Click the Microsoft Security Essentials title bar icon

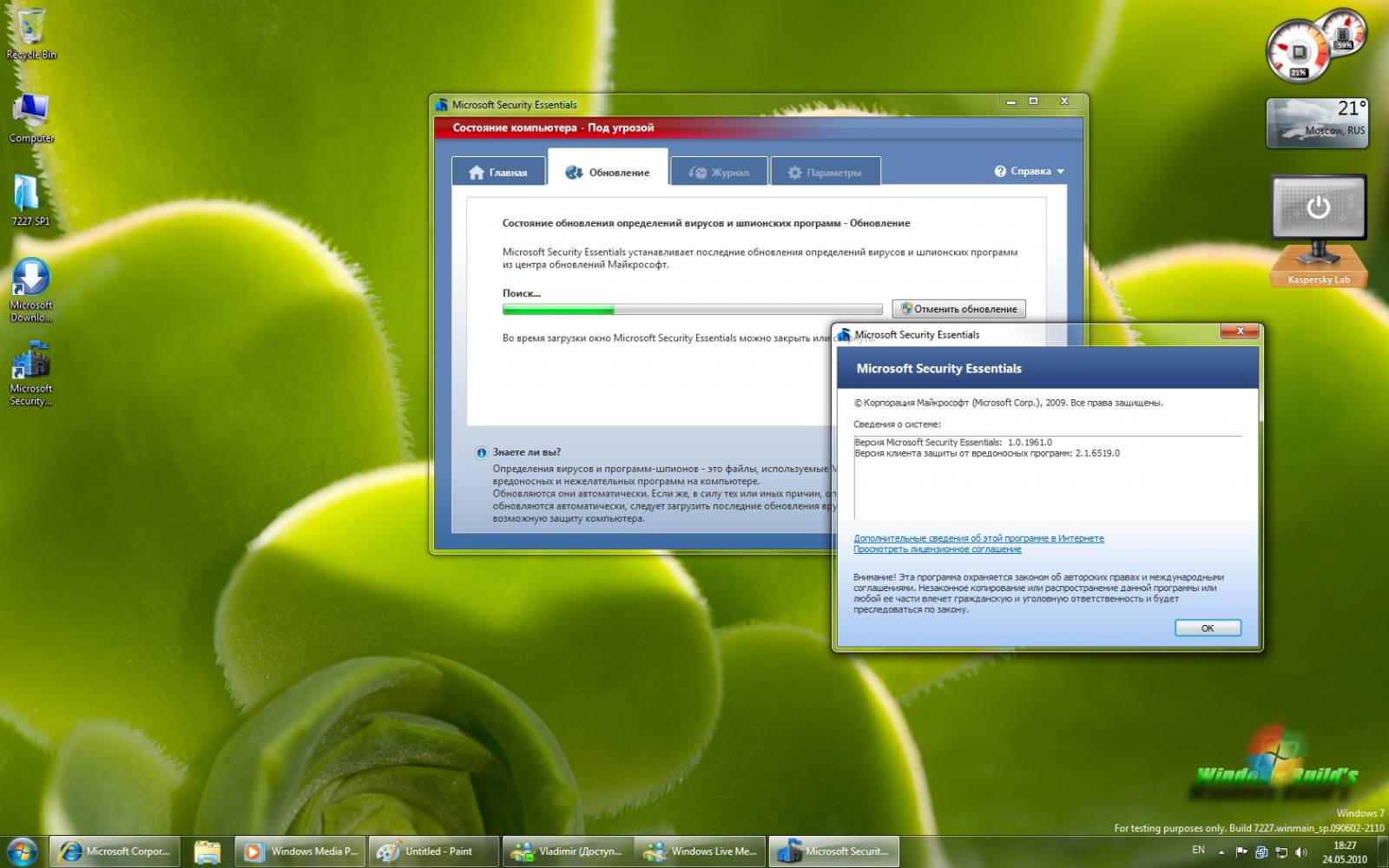[x=441, y=104]
